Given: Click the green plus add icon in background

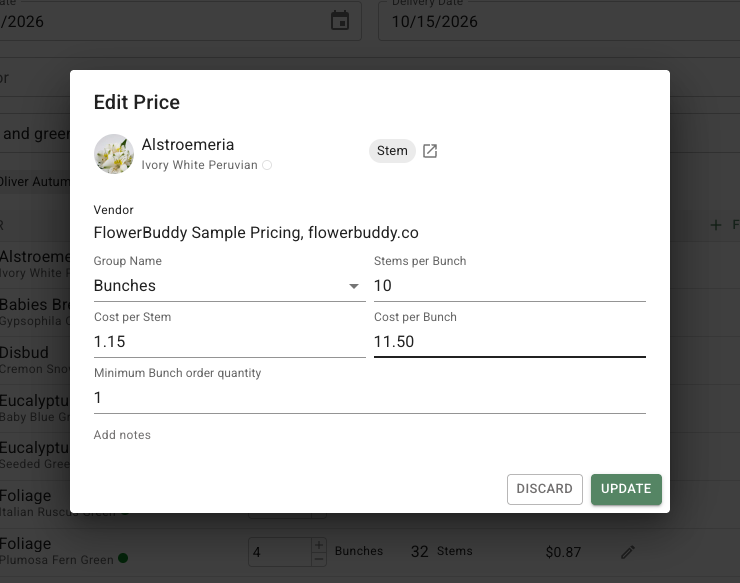Looking at the screenshot, I should pyautogui.click(x=716, y=225).
